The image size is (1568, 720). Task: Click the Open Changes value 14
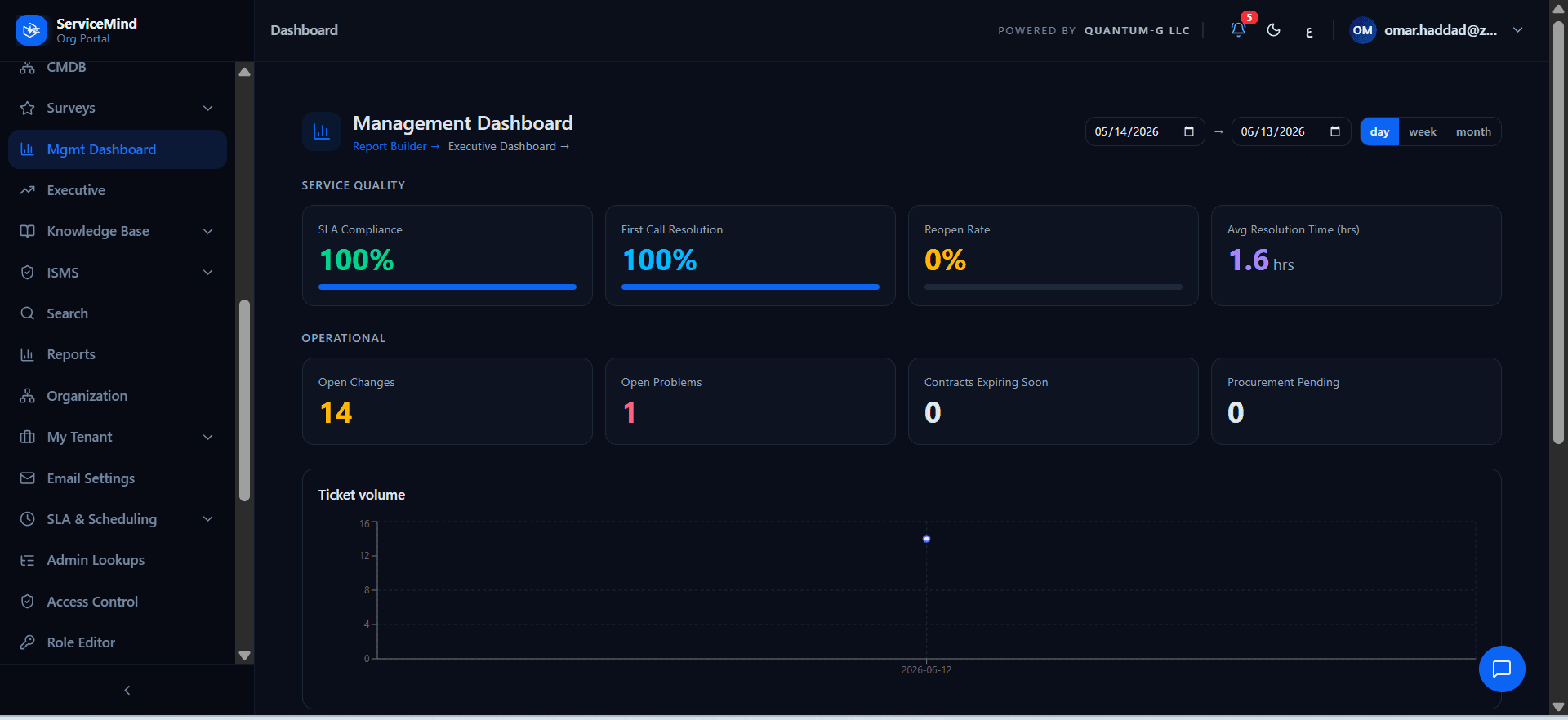(x=336, y=412)
